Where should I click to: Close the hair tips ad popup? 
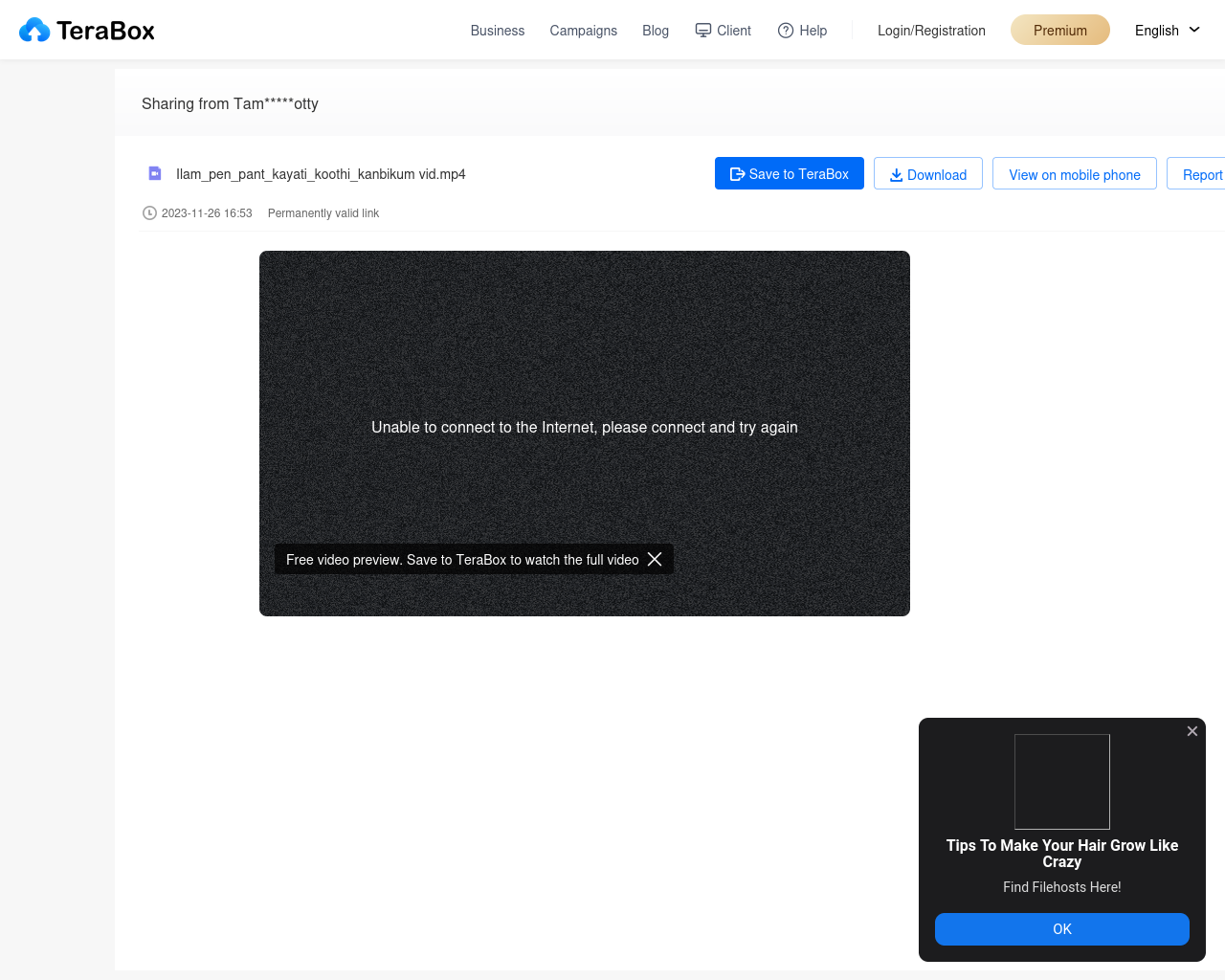point(1192,731)
